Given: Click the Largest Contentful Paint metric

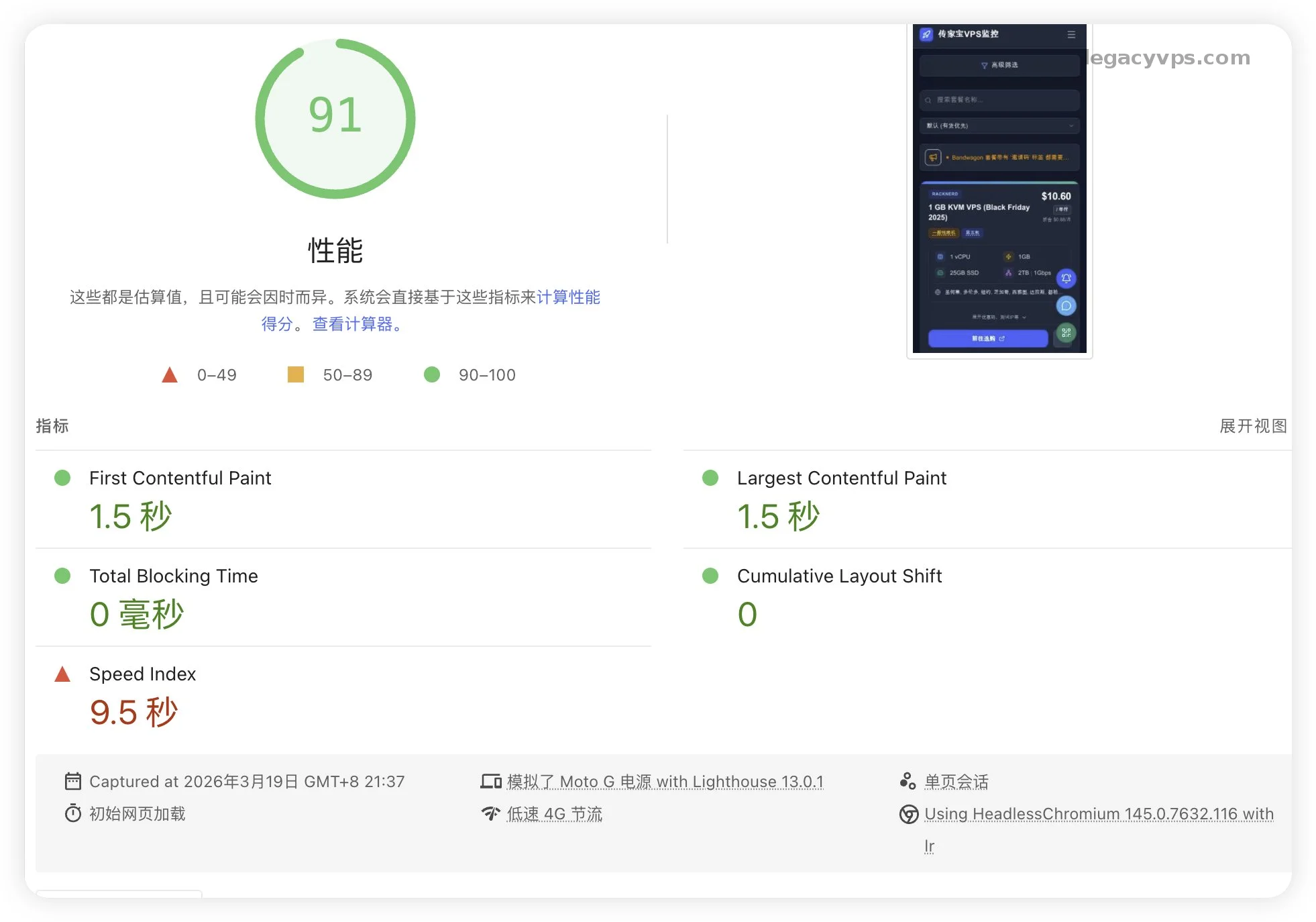Looking at the screenshot, I should coord(841,478).
